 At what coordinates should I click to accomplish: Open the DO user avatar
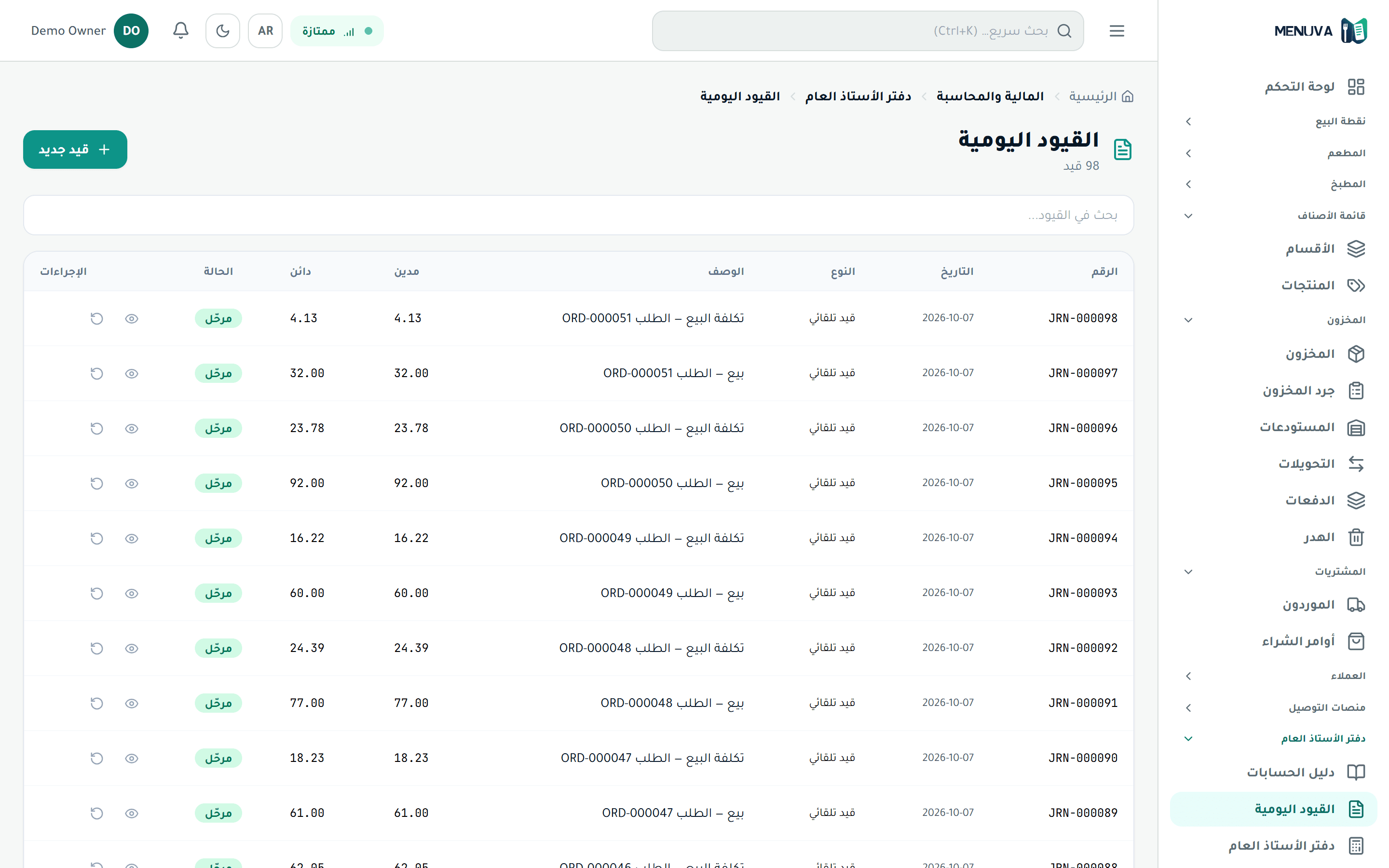pos(131,31)
